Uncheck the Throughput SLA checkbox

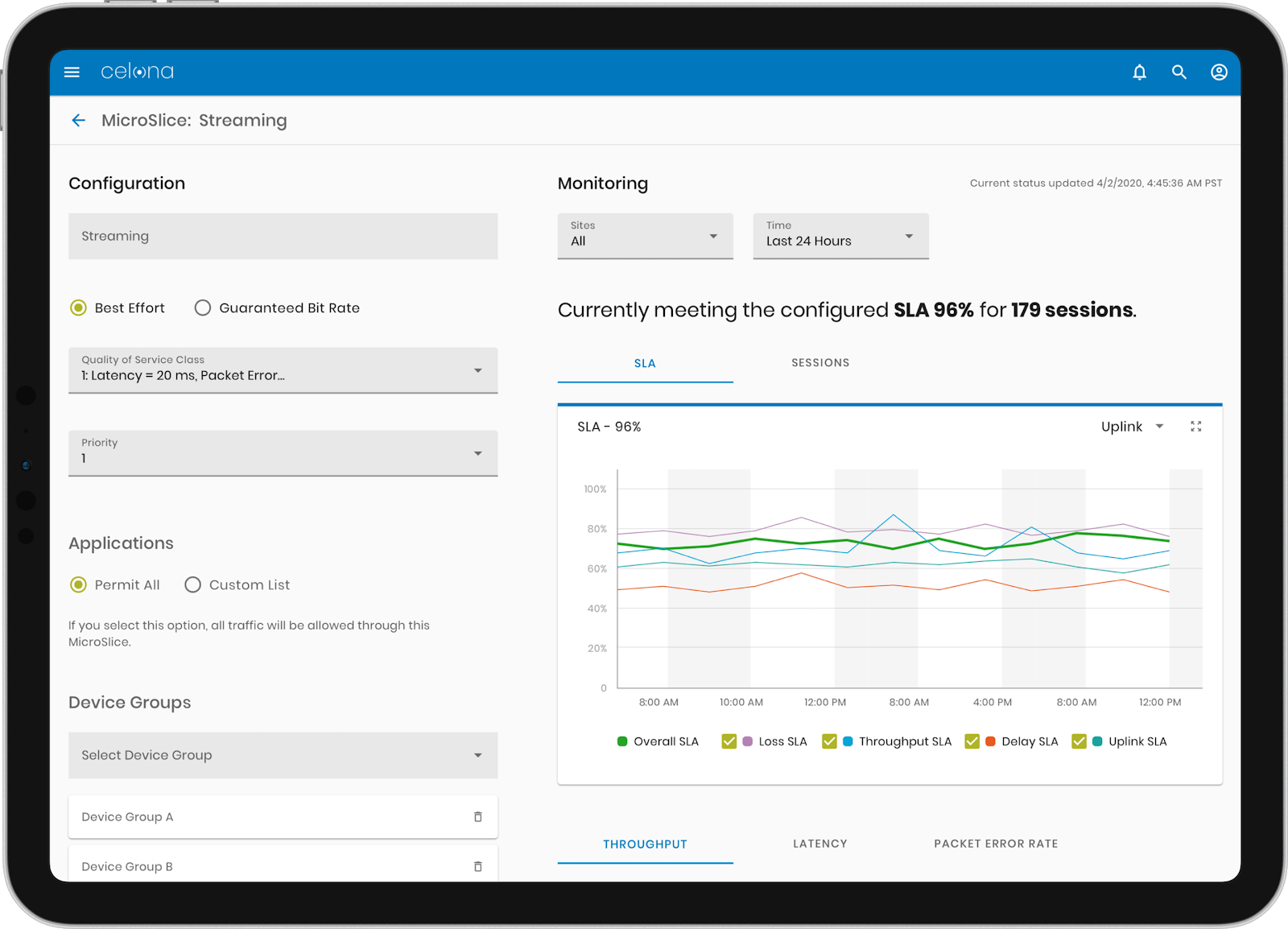pyautogui.click(x=829, y=741)
